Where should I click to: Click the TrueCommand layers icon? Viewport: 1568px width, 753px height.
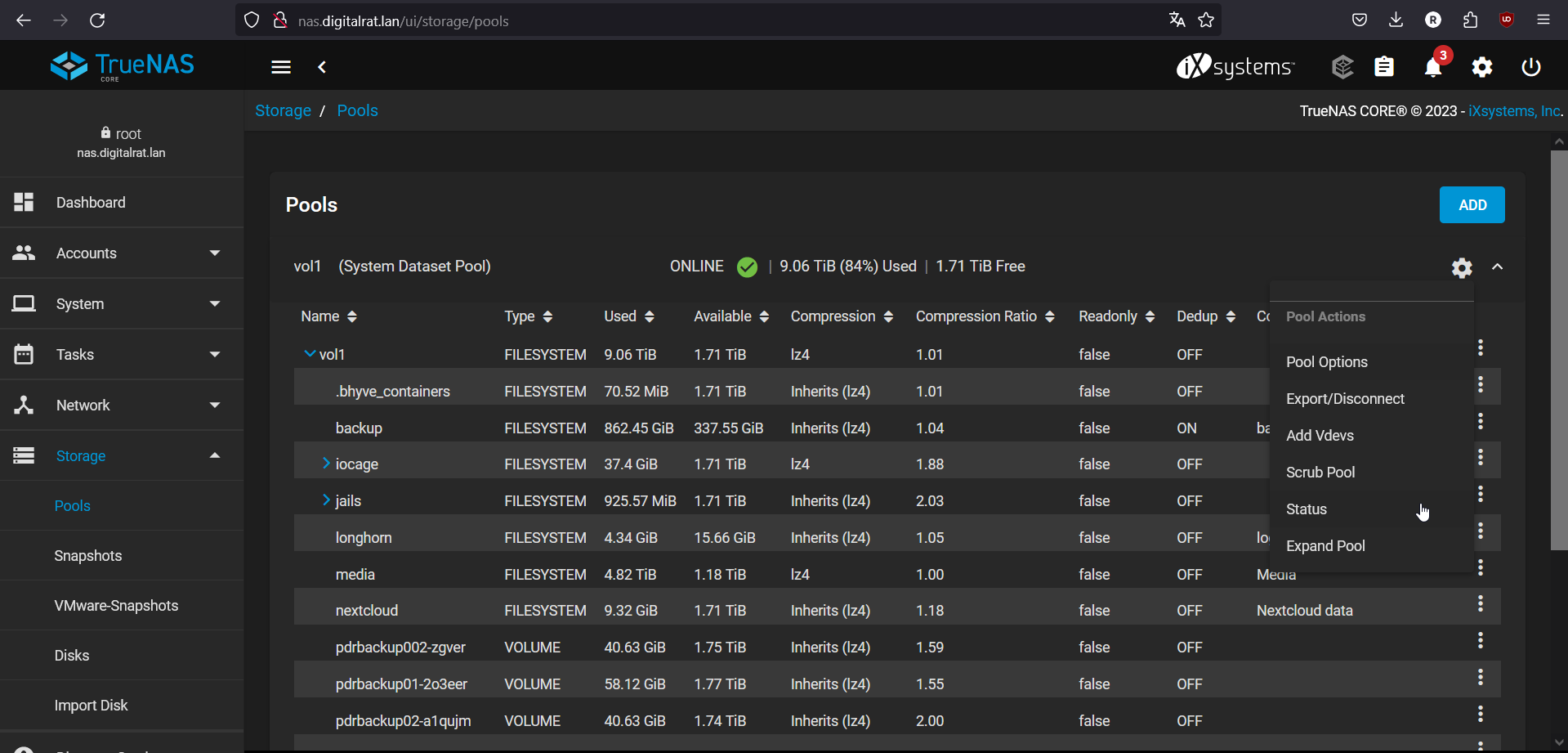[x=1342, y=67]
